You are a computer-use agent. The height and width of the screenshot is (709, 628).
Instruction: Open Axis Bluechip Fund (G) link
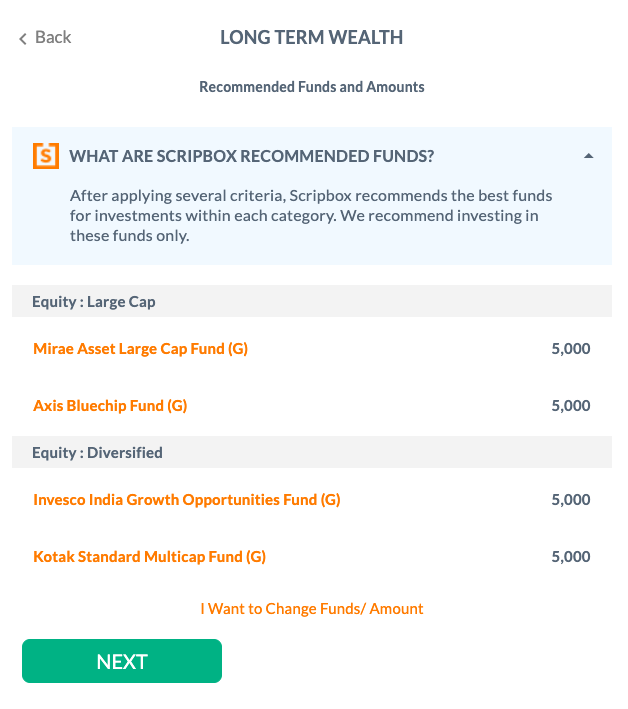tap(110, 406)
